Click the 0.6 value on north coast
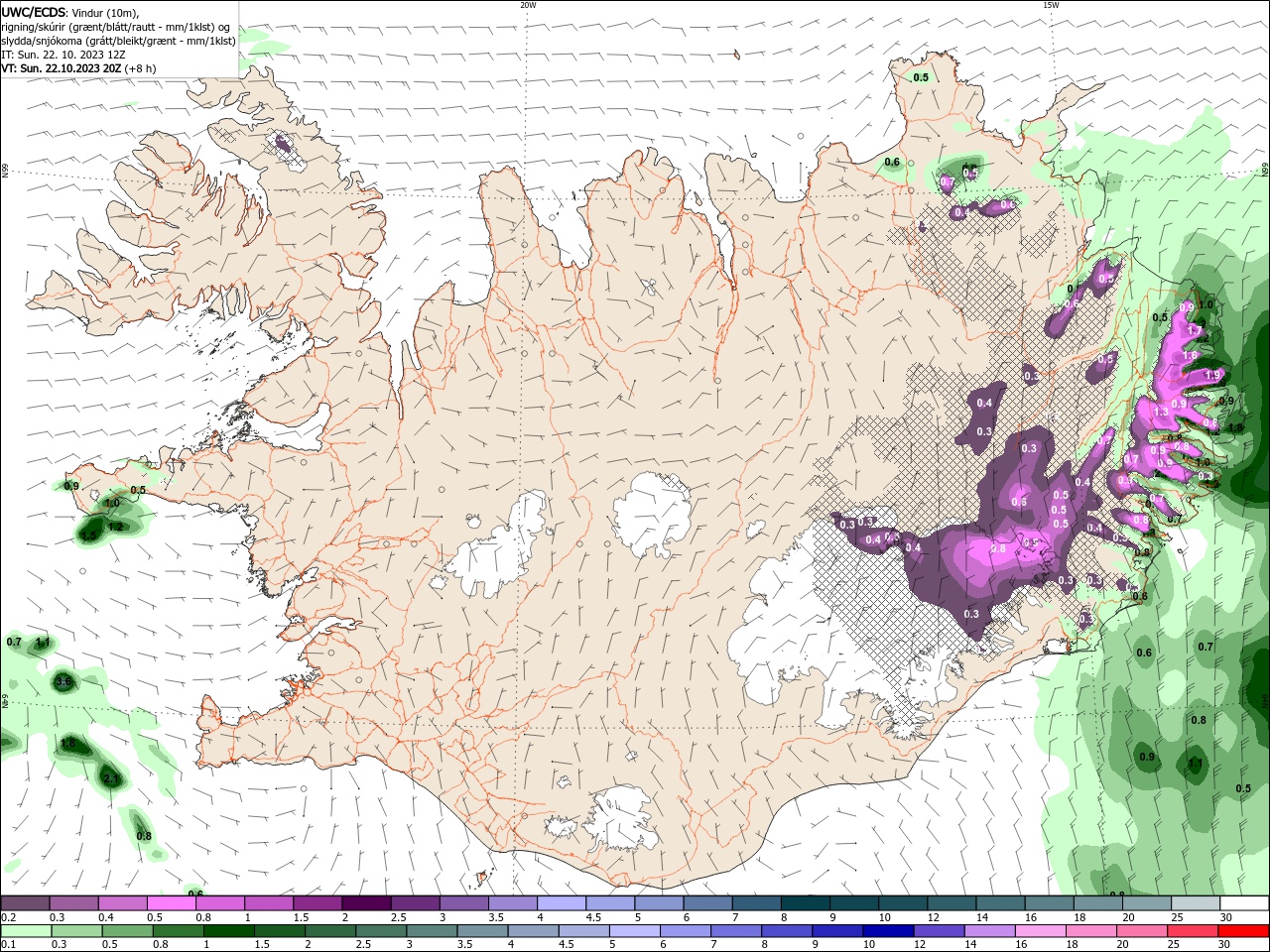Image resolution: width=1270 pixels, height=952 pixels. click(x=892, y=162)
